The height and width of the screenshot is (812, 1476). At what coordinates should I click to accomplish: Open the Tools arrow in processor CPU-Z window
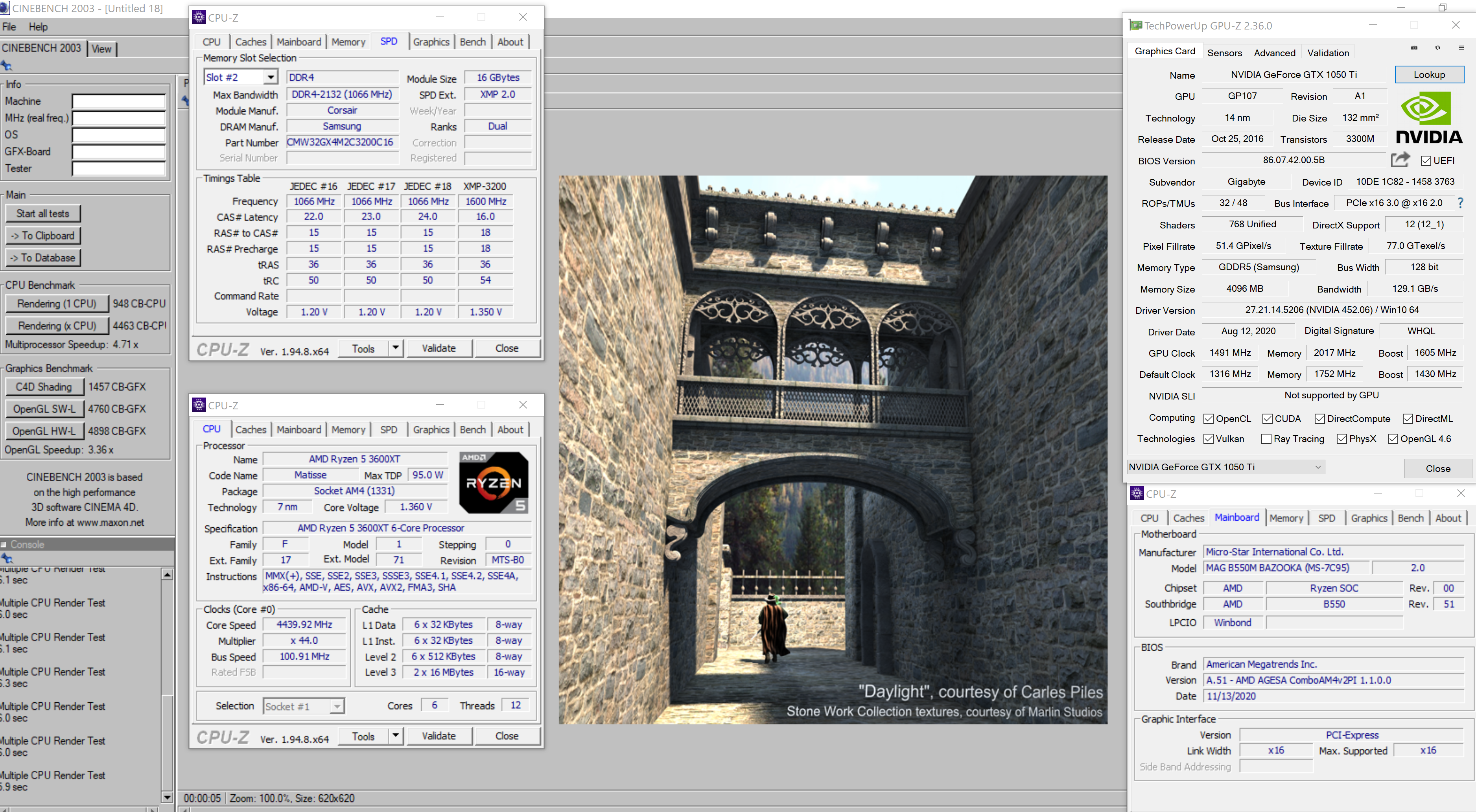click(x=395, y=735)
